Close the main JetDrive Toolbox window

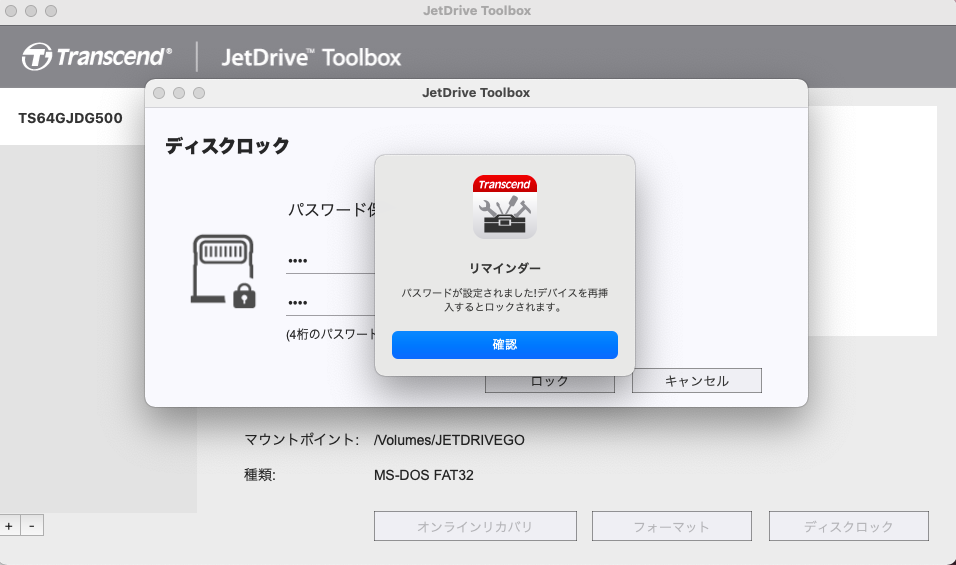pos(11,11)
